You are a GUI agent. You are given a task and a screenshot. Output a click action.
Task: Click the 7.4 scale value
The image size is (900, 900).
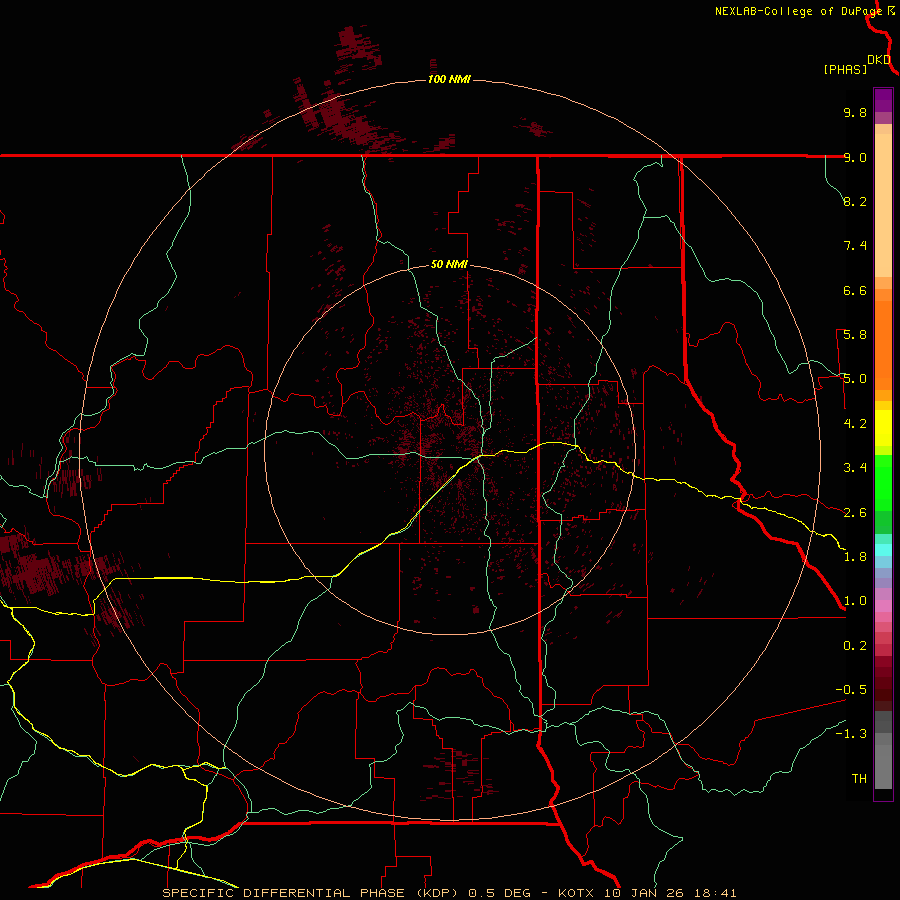click(x=855, y=246)
